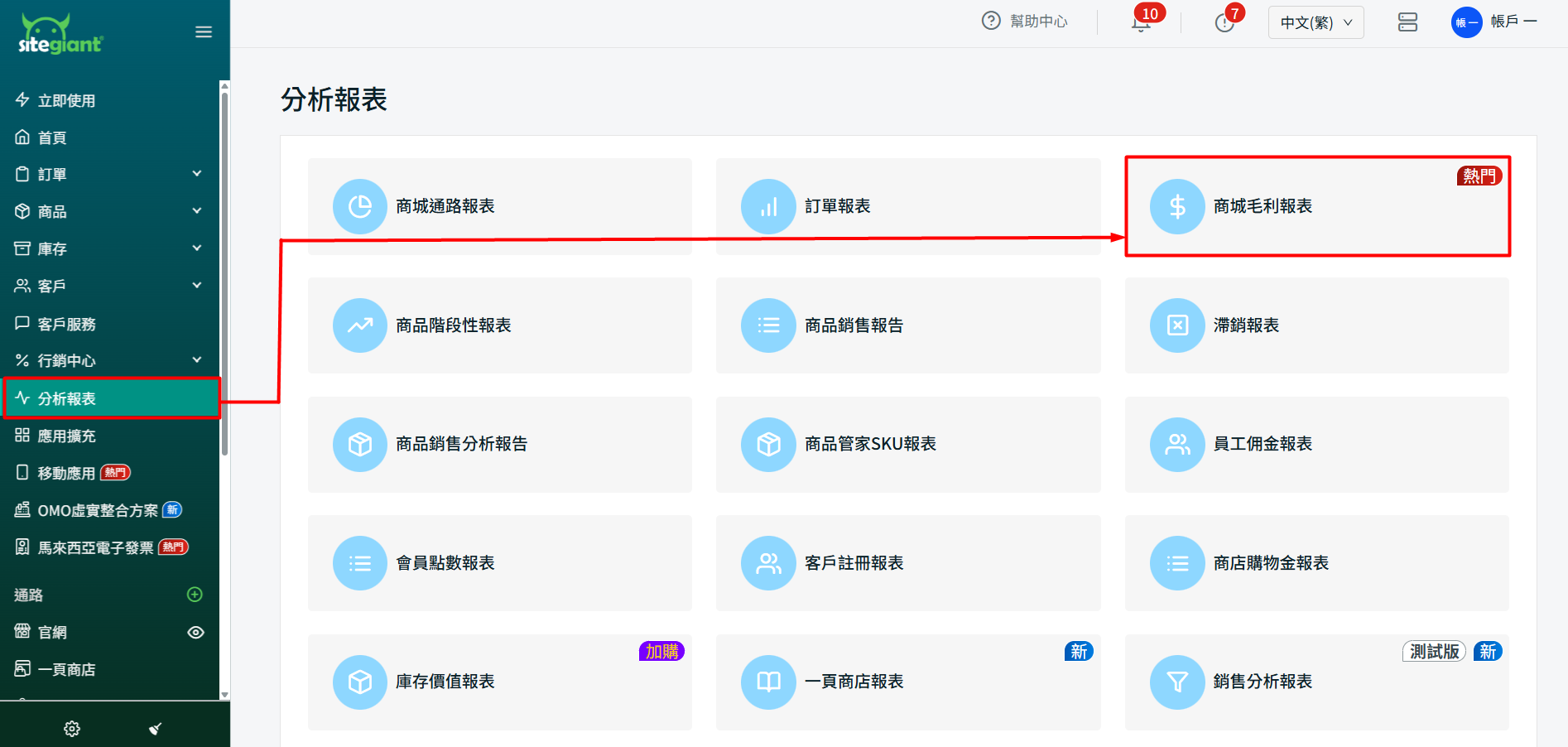The image size is (1568, 747).
Task: Click the broom icon at sidebar bottom
Action: click(155, 729)
